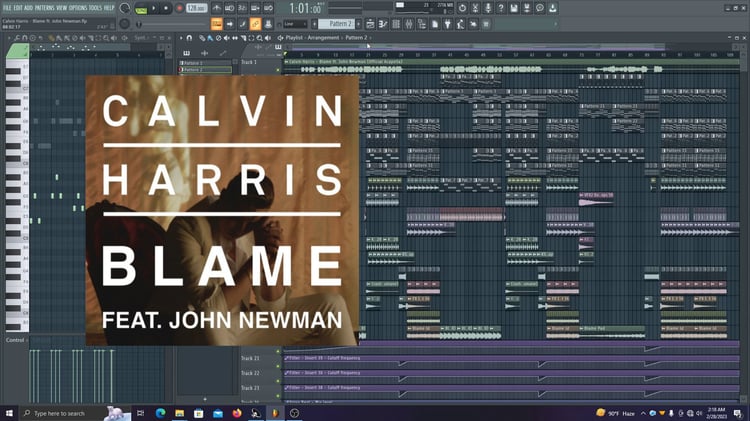The image size is (750, 421).
Task: Open File Explorer from taskbar
Action: coord(179,413)
